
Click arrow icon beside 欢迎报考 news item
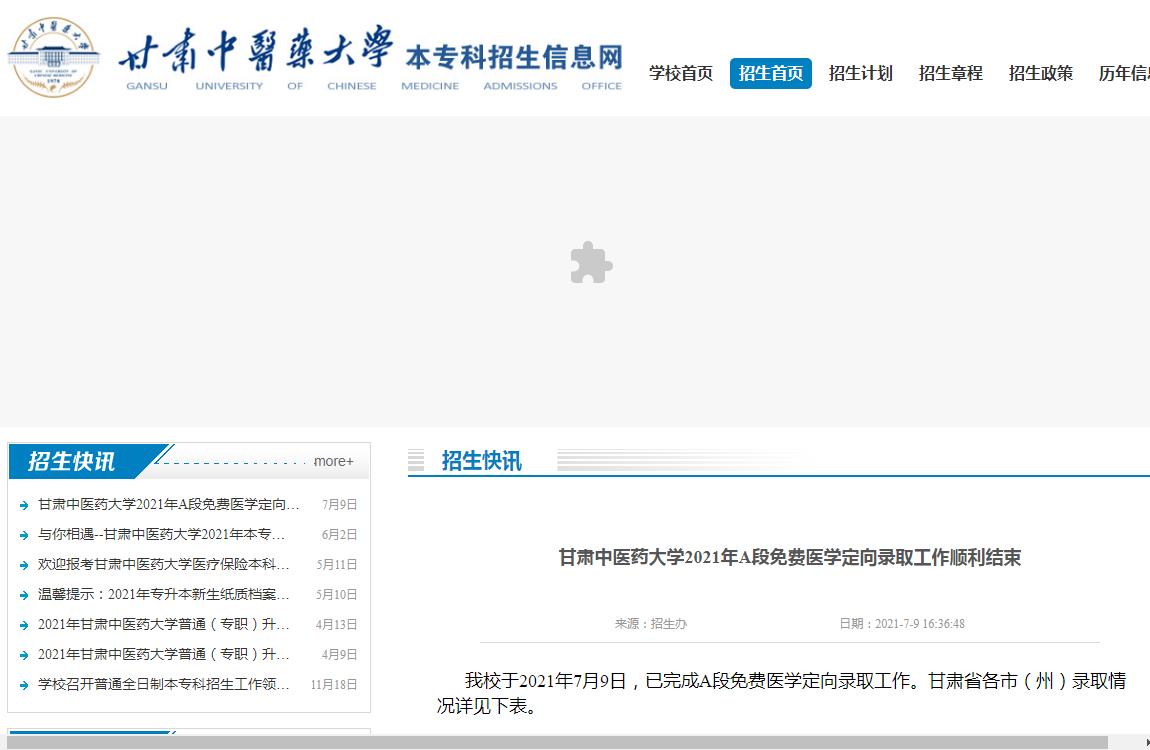coord(23,565)
